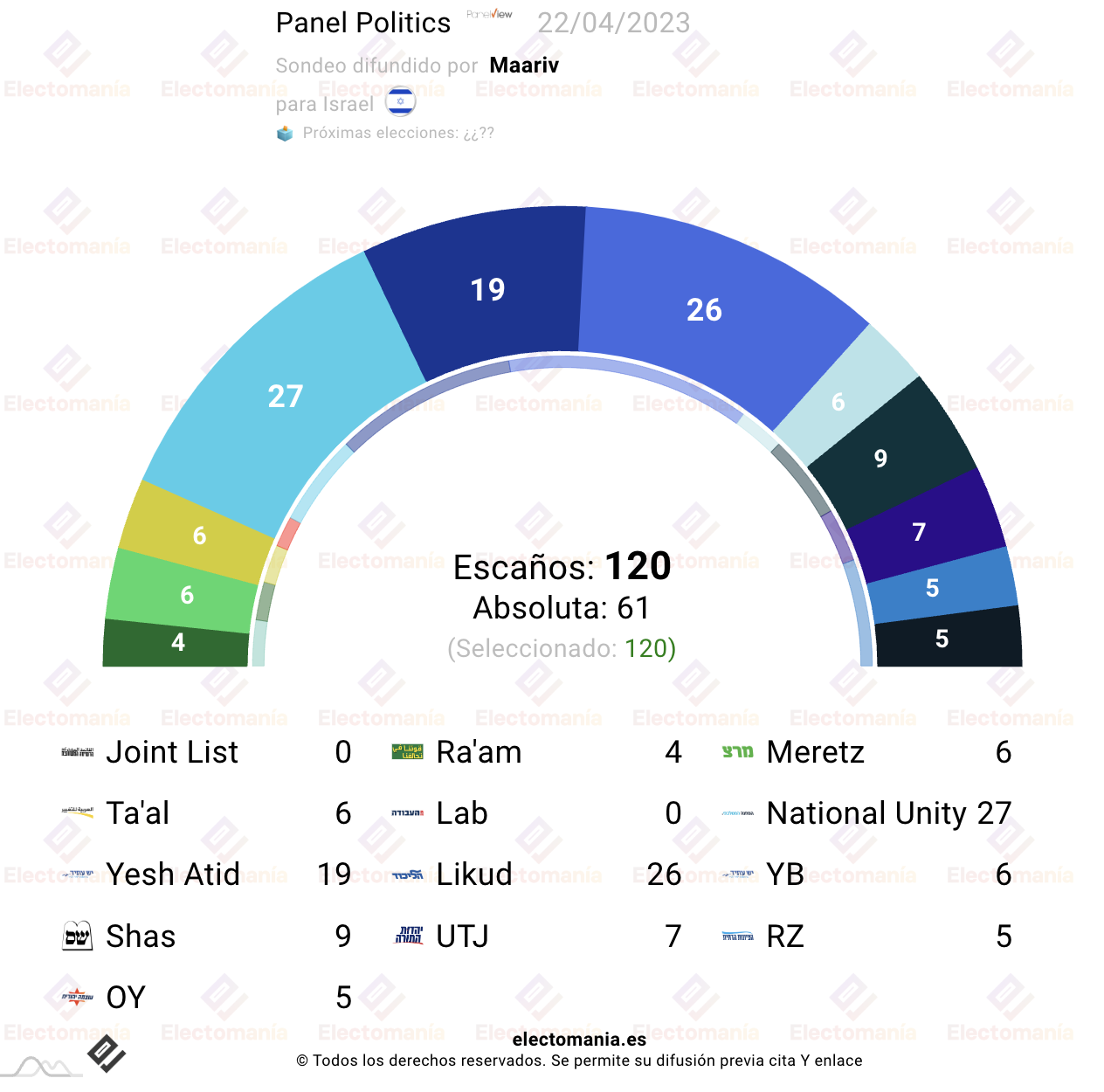
Task: Click the PanelView logo beside the title
Action: point(489,14)
